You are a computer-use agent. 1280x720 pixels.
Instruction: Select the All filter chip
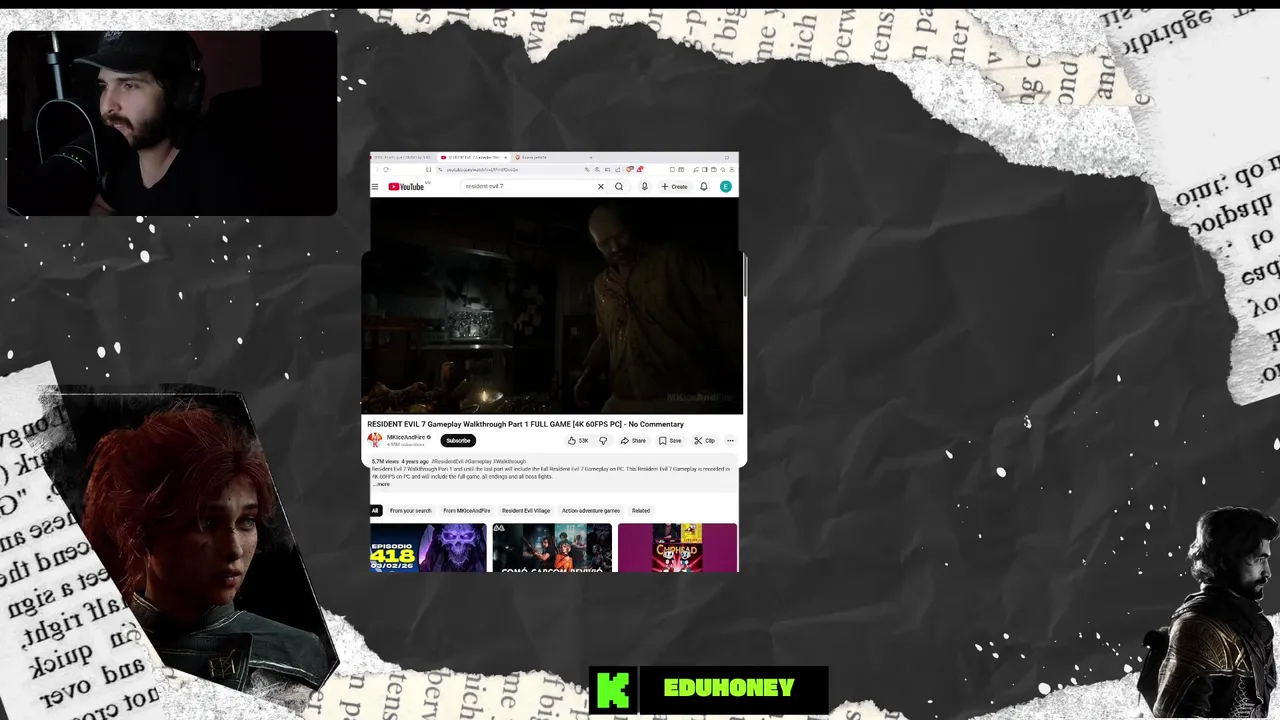point(375,511)
